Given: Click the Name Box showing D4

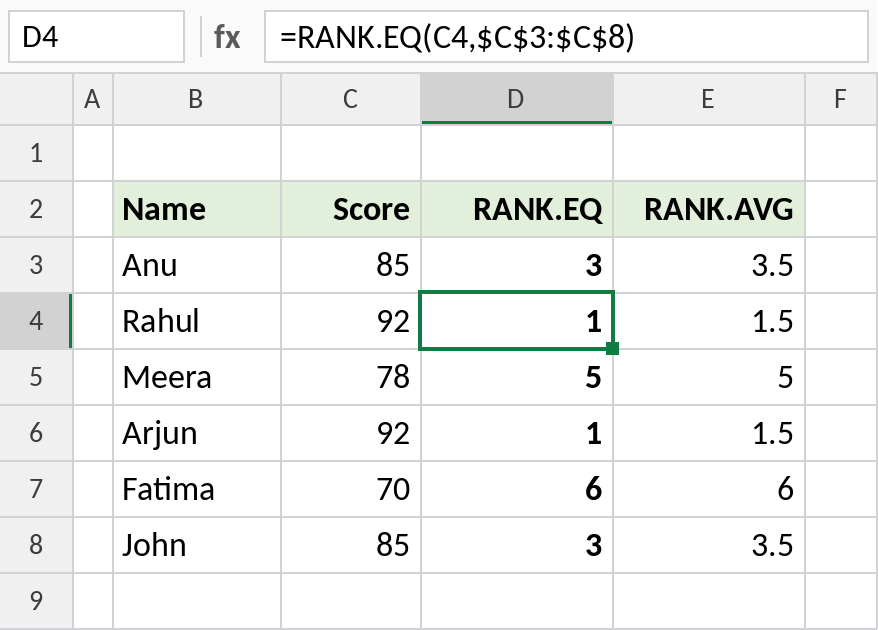Looking at the screenshot, I should 96,37.
